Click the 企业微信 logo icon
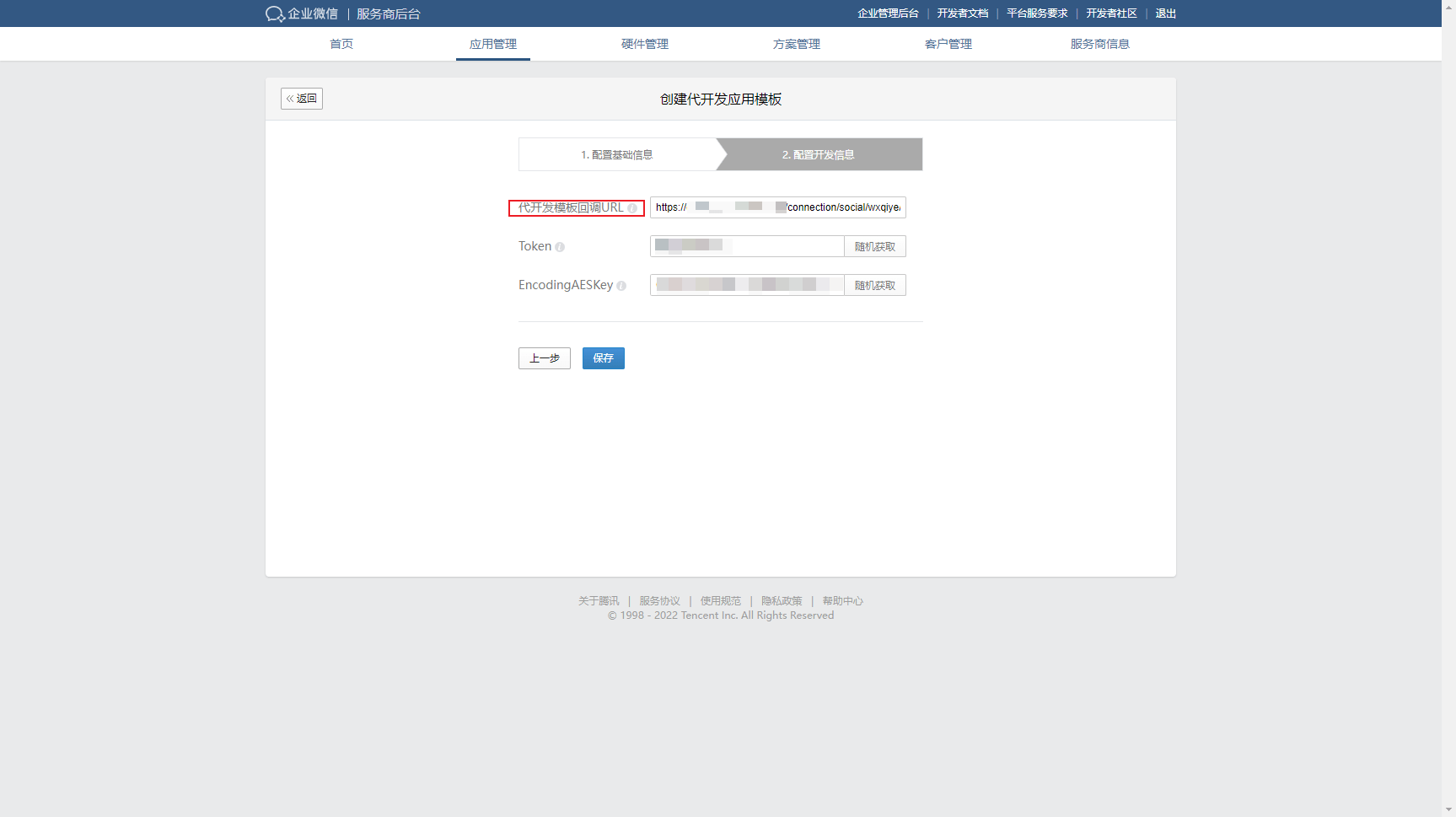Viewport: 1456px width, 817px height. coord(275,14)
